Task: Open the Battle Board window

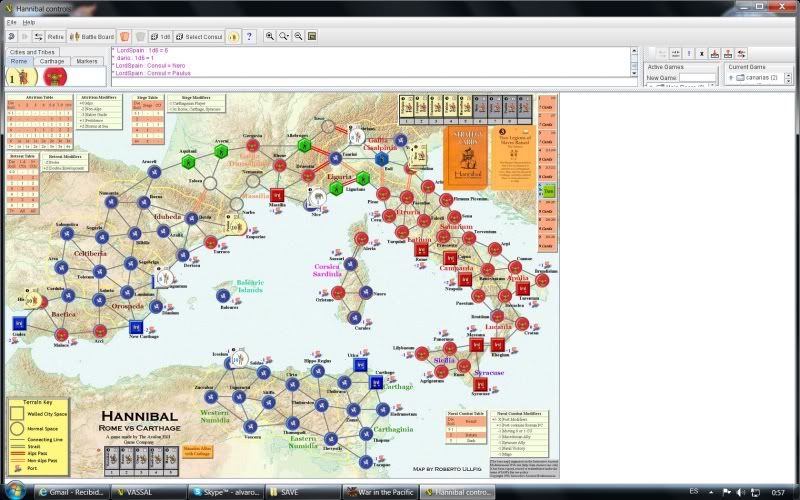Action: (x=92, y=37)
